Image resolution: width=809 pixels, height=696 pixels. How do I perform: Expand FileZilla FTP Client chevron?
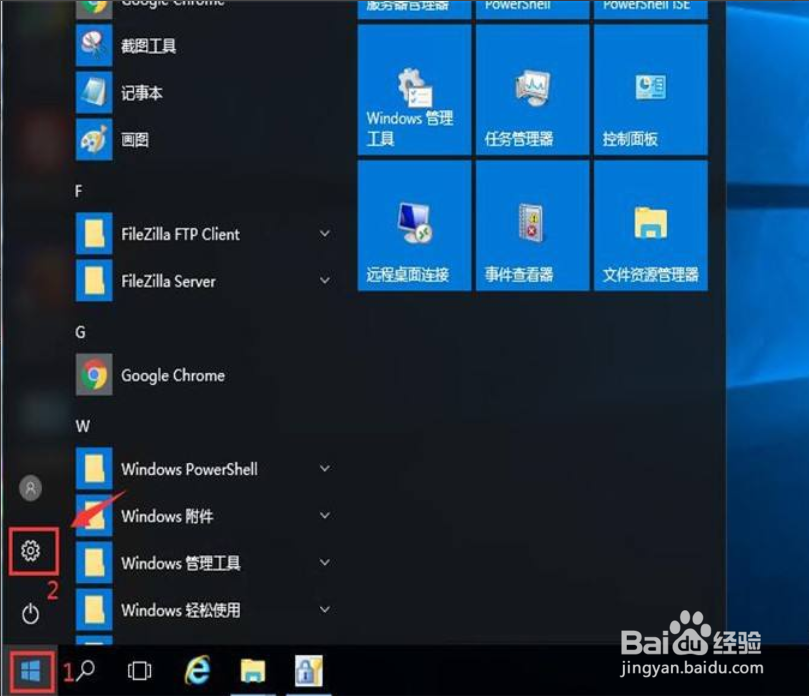pos(325,233)
